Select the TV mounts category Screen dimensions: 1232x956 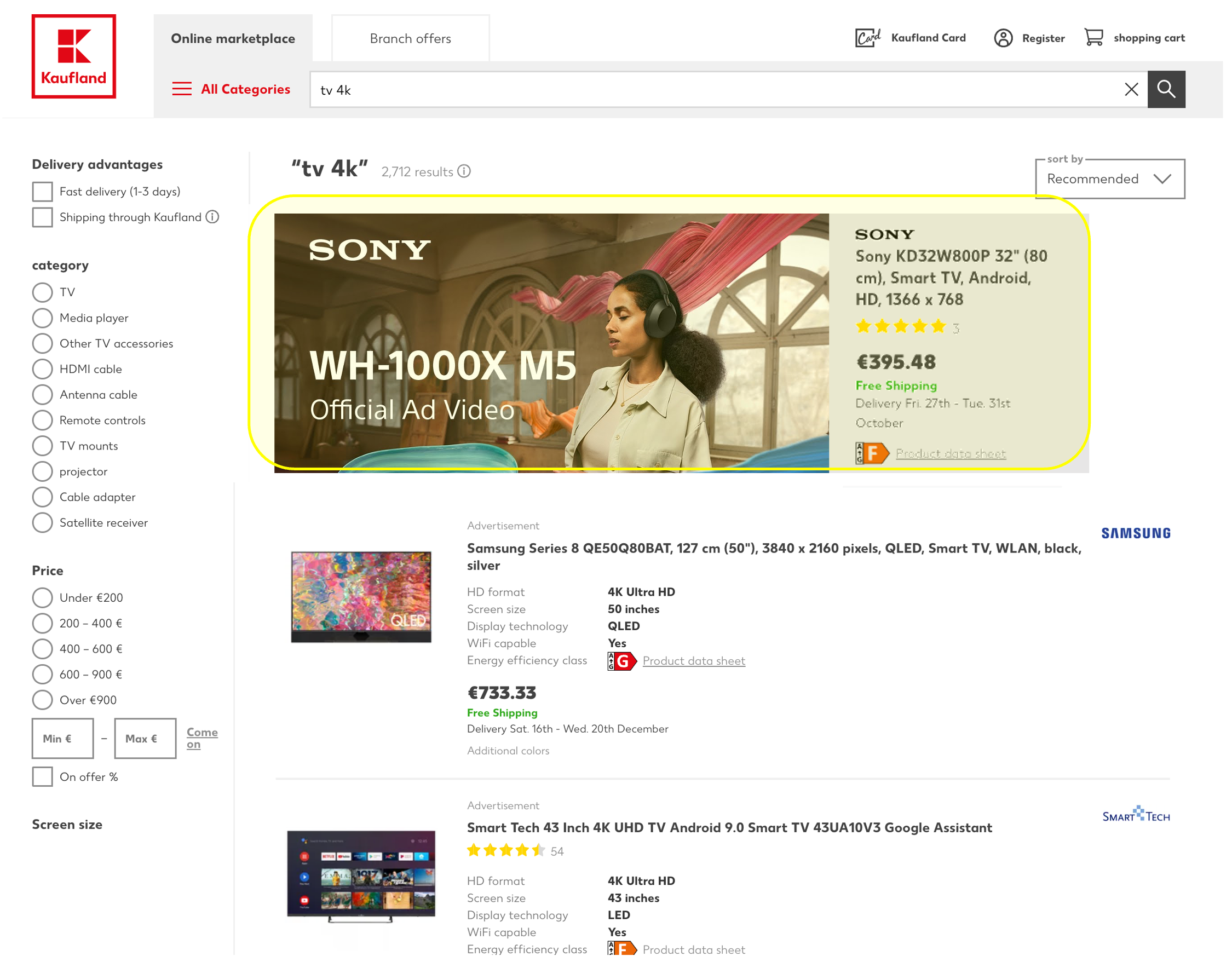pos(42,446)
